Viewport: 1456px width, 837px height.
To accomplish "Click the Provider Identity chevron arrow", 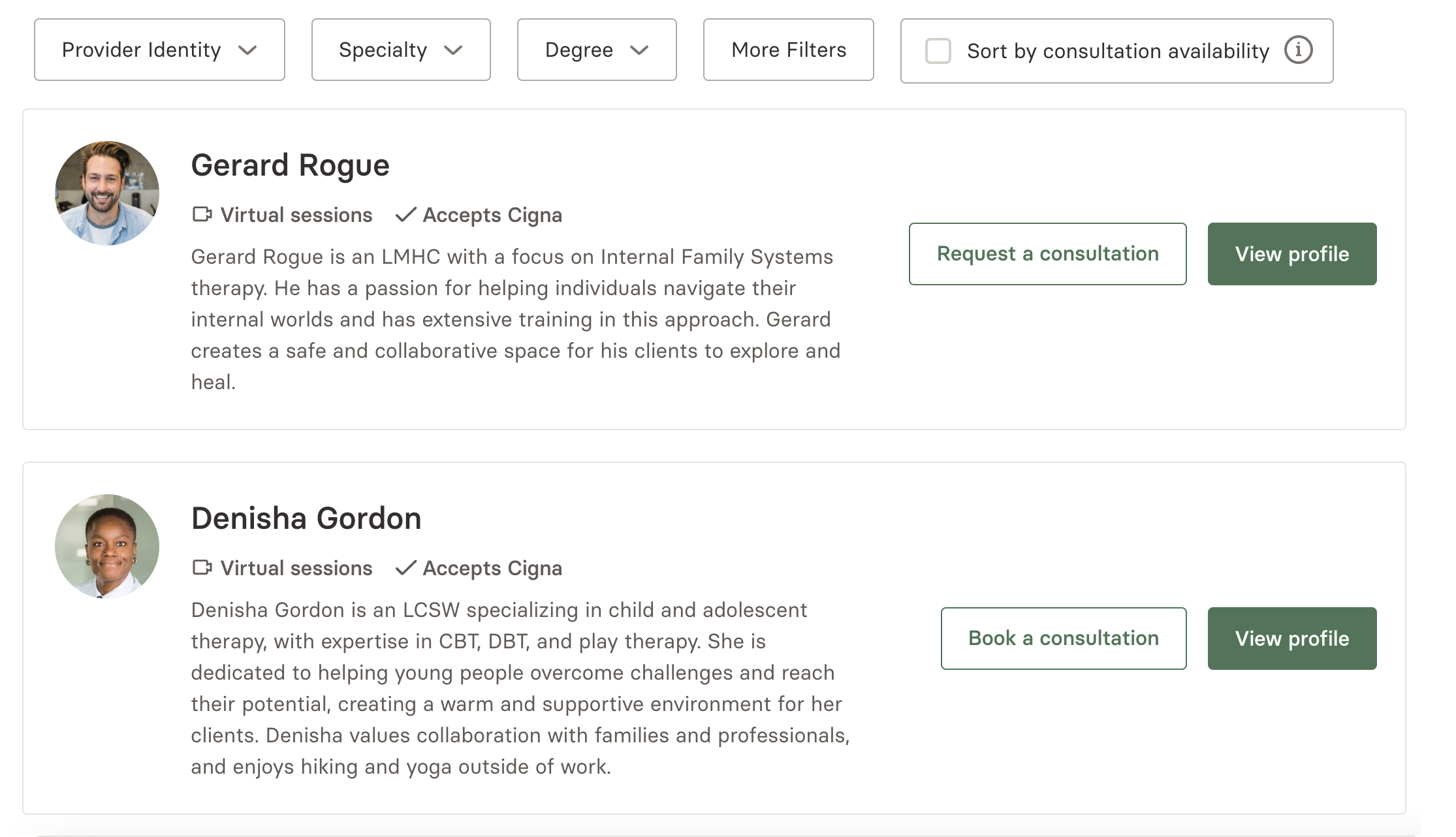I will coord(247,50).
